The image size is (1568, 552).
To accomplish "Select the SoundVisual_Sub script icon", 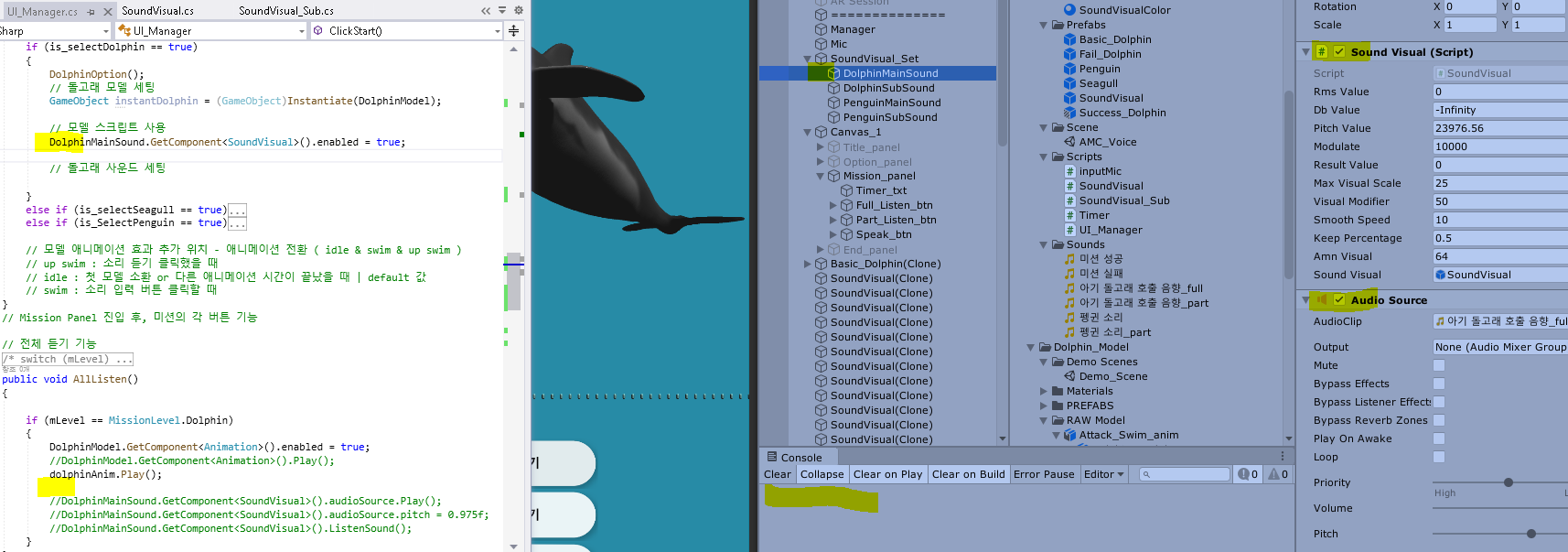I will pos(1069,200).
